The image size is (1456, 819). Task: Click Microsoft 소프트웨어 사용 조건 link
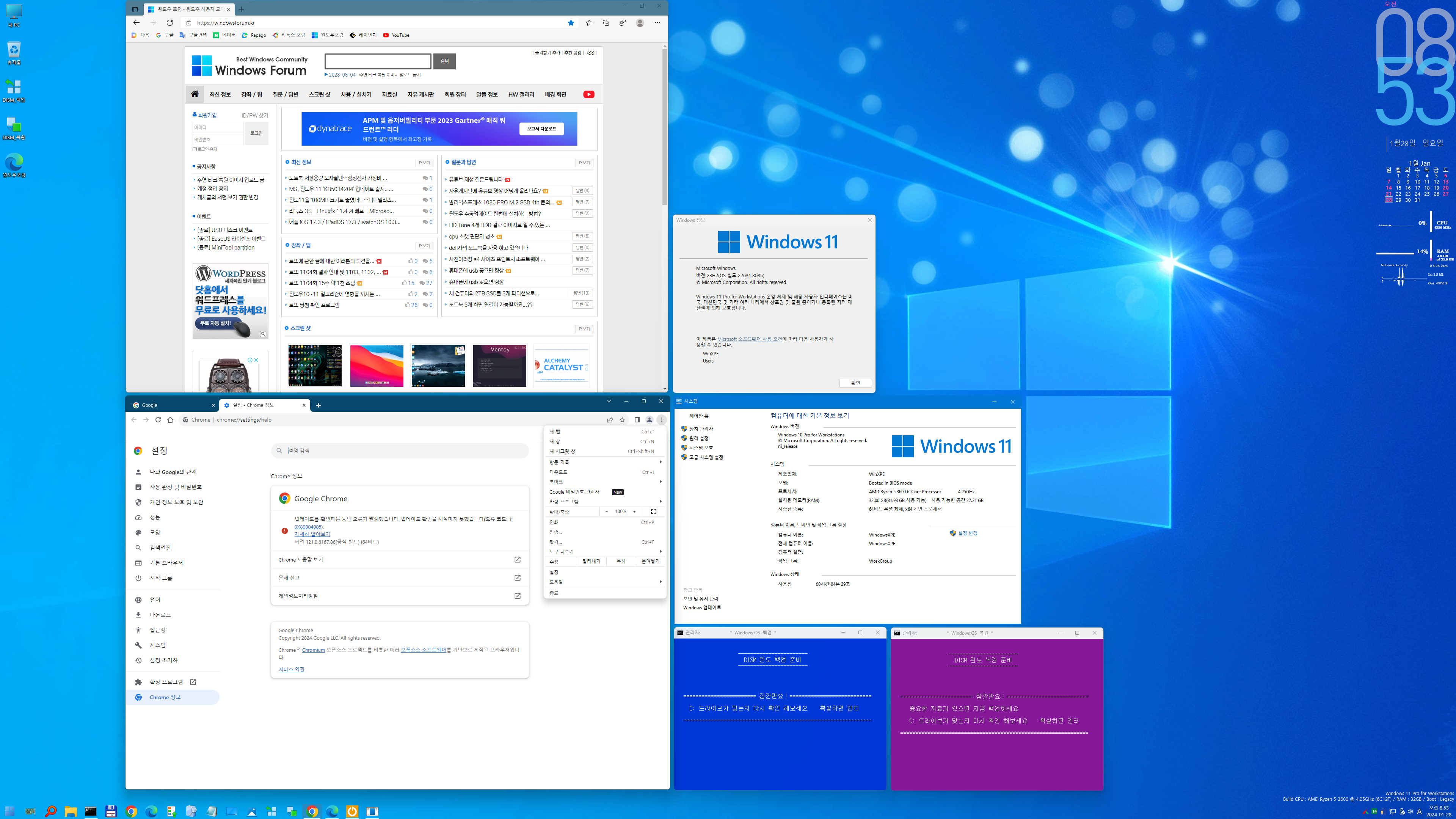pyautogui.click(x=750, y=339)
